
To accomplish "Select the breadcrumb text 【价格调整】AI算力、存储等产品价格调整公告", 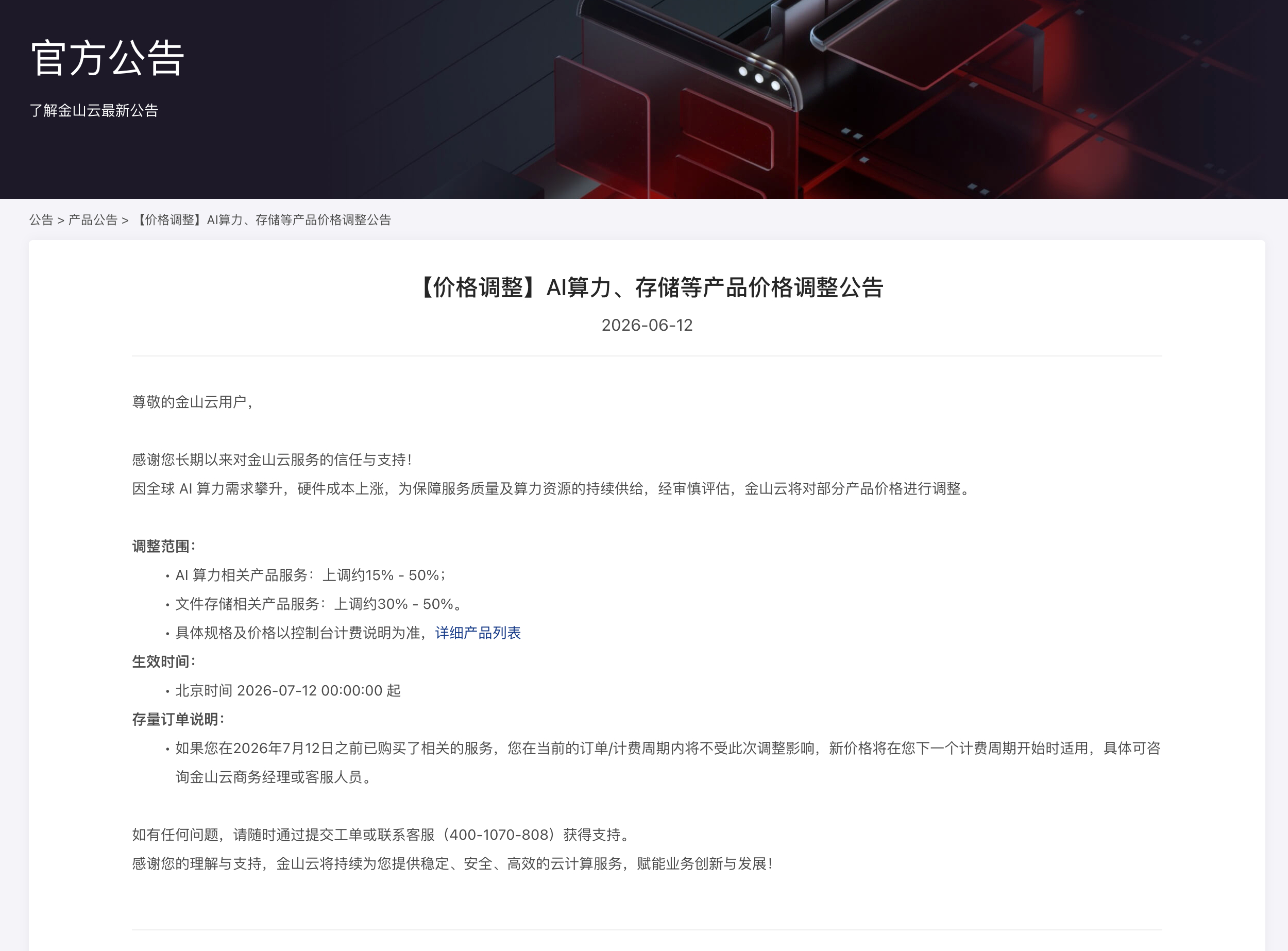I will tap(263, 220).
